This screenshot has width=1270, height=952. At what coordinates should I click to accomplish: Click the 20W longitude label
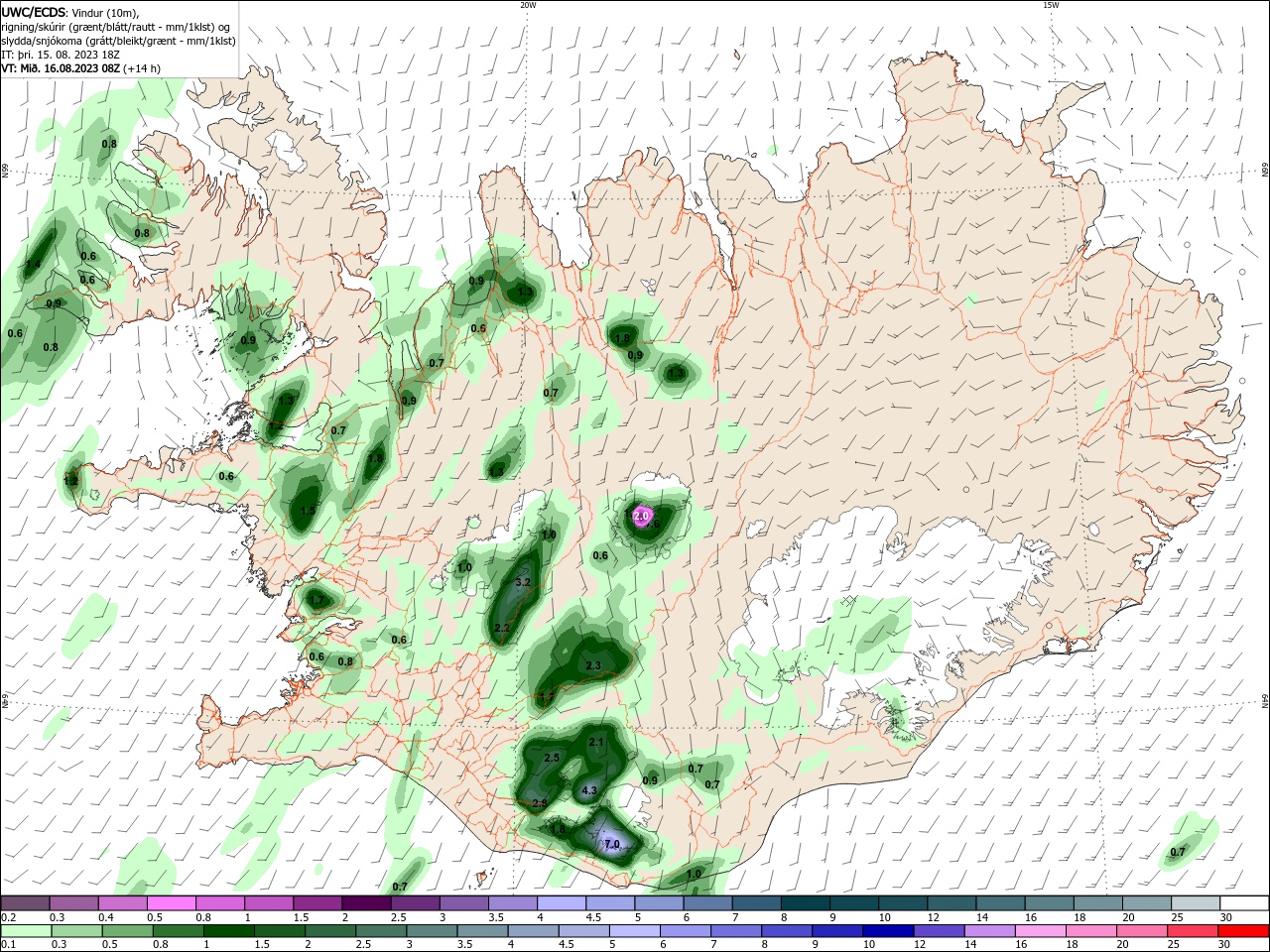[x=528, y=5]
